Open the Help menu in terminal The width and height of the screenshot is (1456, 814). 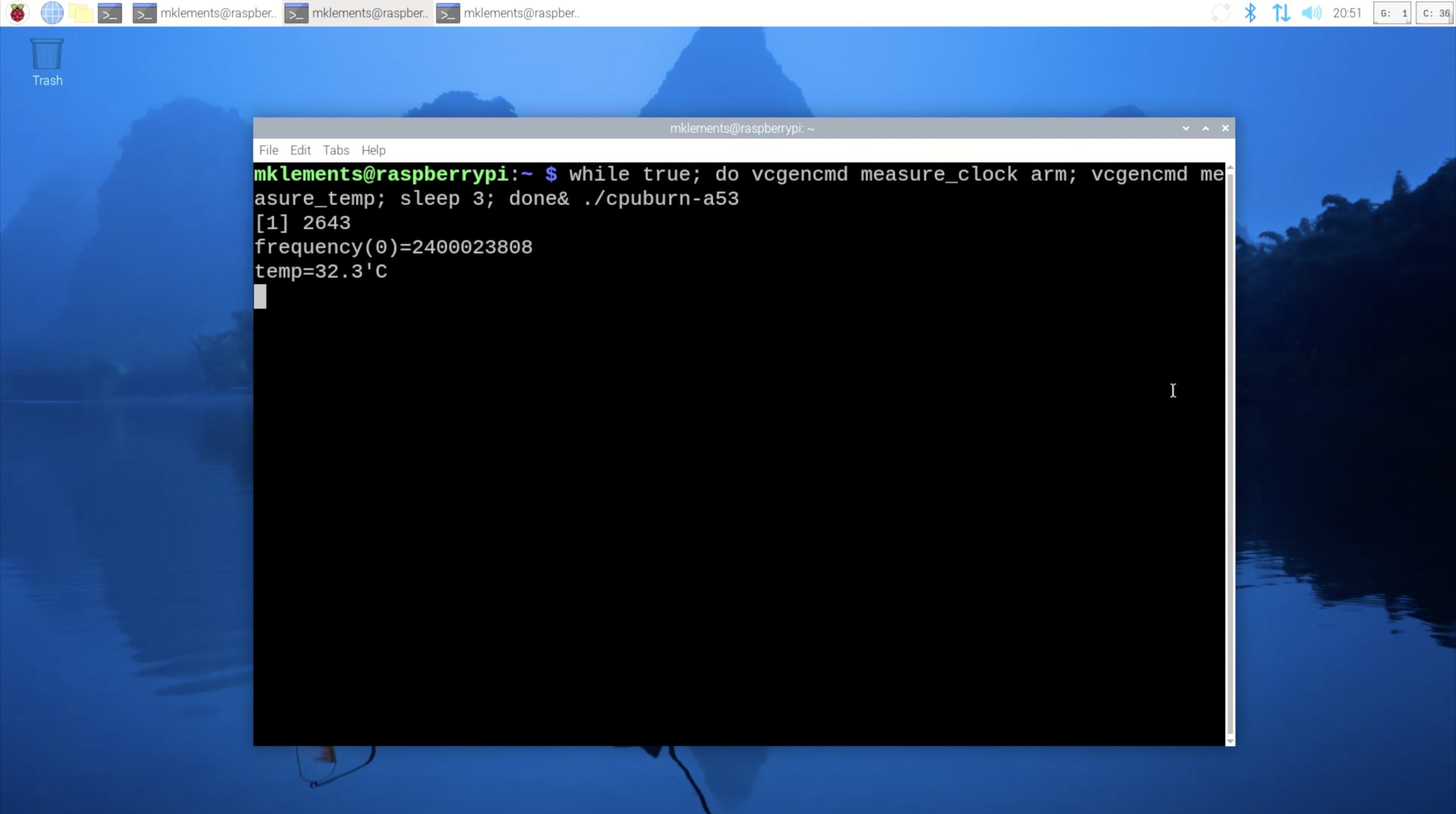pos(373,150)
